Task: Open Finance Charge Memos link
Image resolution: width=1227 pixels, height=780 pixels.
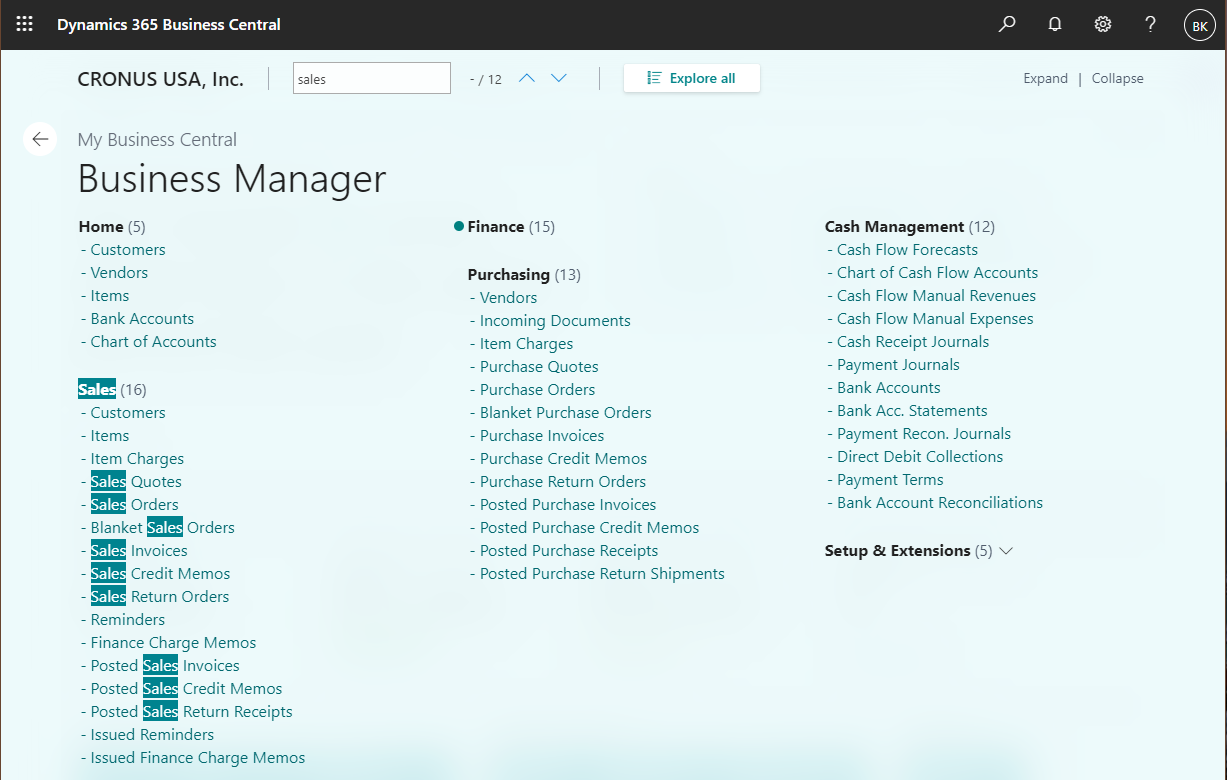Action: pyautogui.click(x=173, y=643)
